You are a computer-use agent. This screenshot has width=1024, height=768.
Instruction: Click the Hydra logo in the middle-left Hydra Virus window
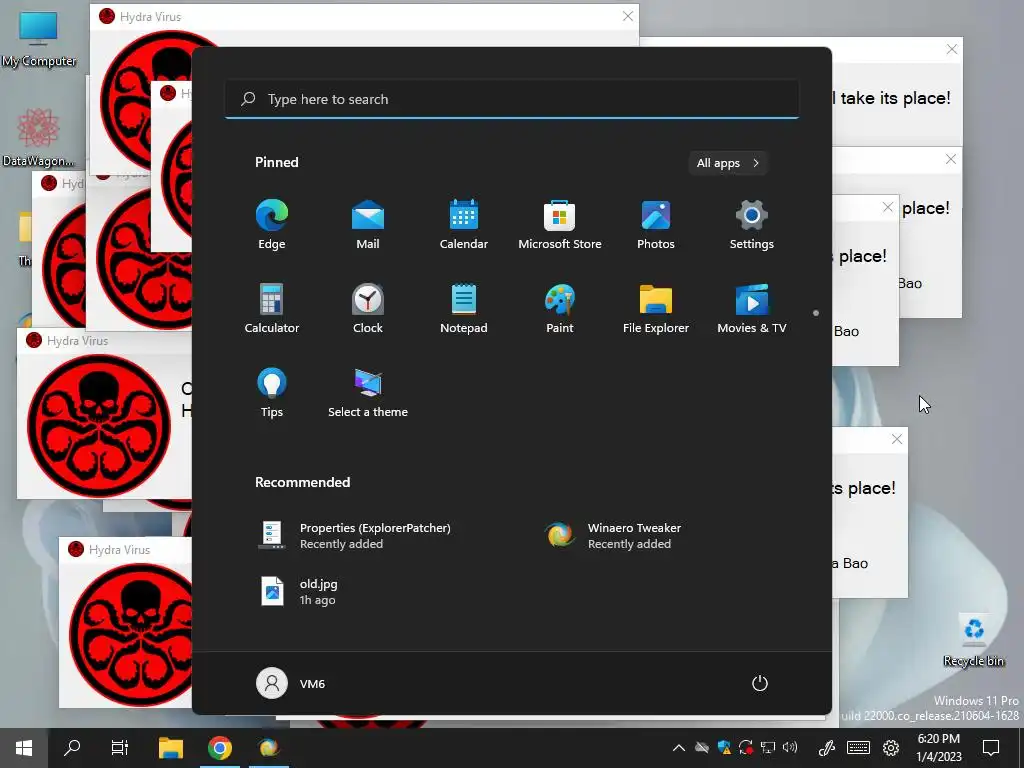point(99,426)
